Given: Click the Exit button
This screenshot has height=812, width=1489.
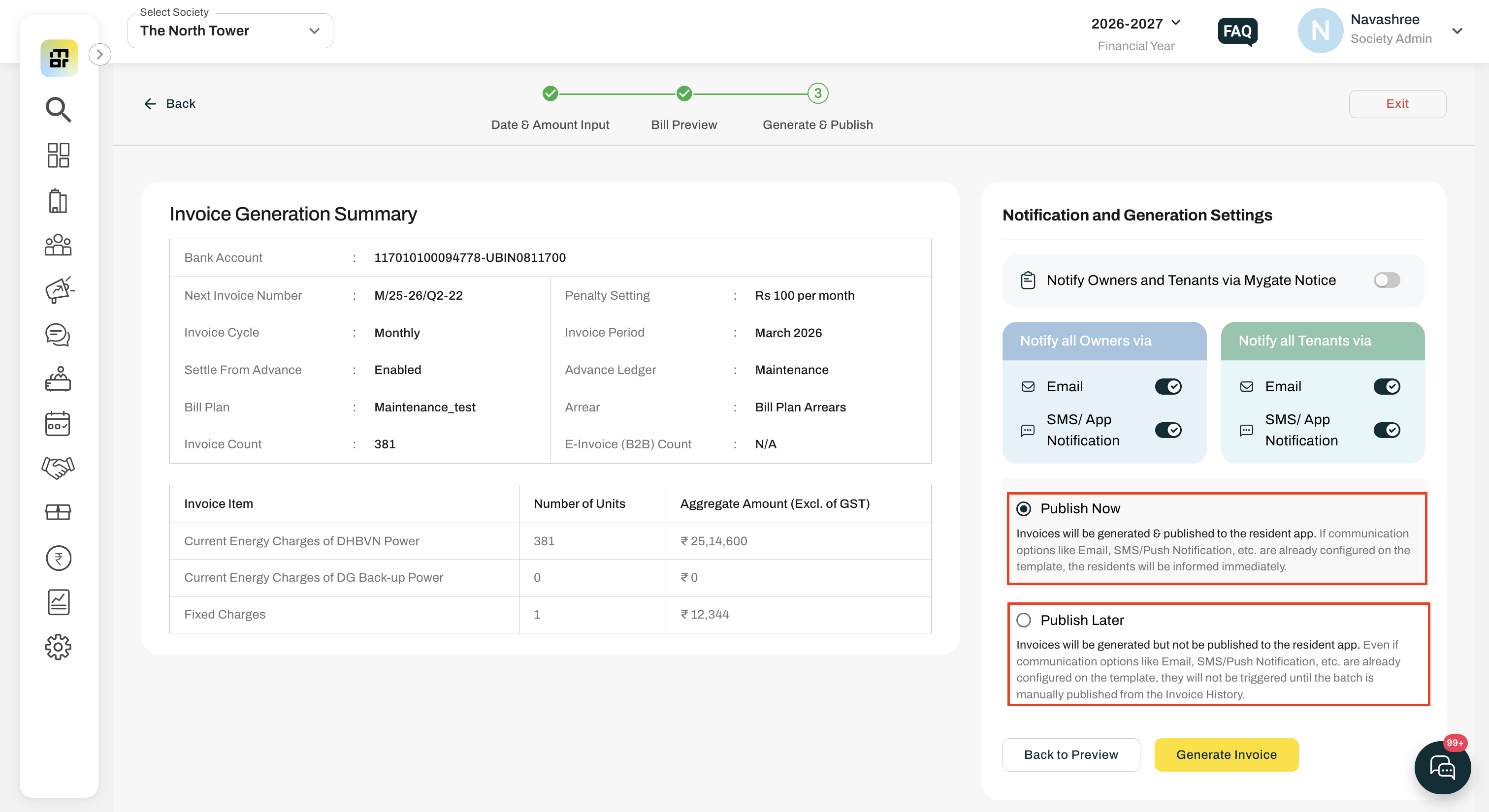Looking at the screenshot, I should [x=1397, y=104].
